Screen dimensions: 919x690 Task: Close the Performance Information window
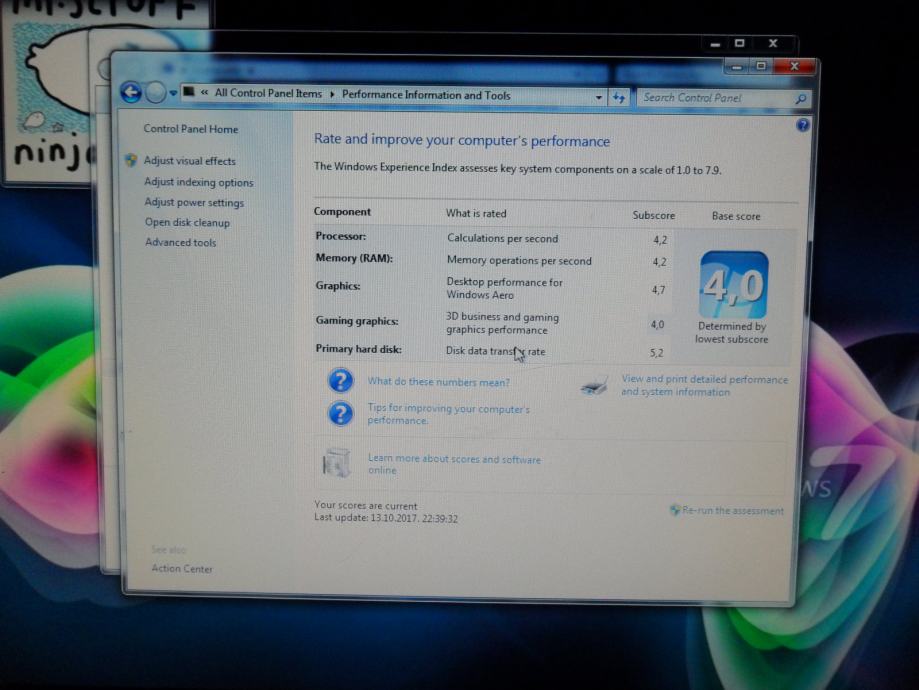coord(795,66)
